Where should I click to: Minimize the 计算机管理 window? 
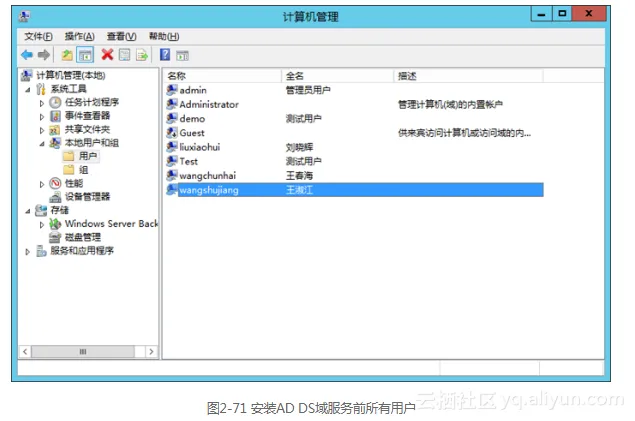click(541, 14)
